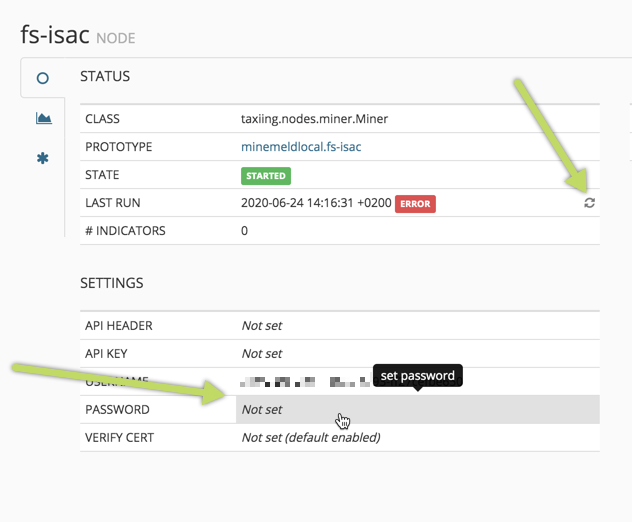This screenshot has width=632, height=522.
Task: Click the green STARTED state badge
Action: pos(265,175)
